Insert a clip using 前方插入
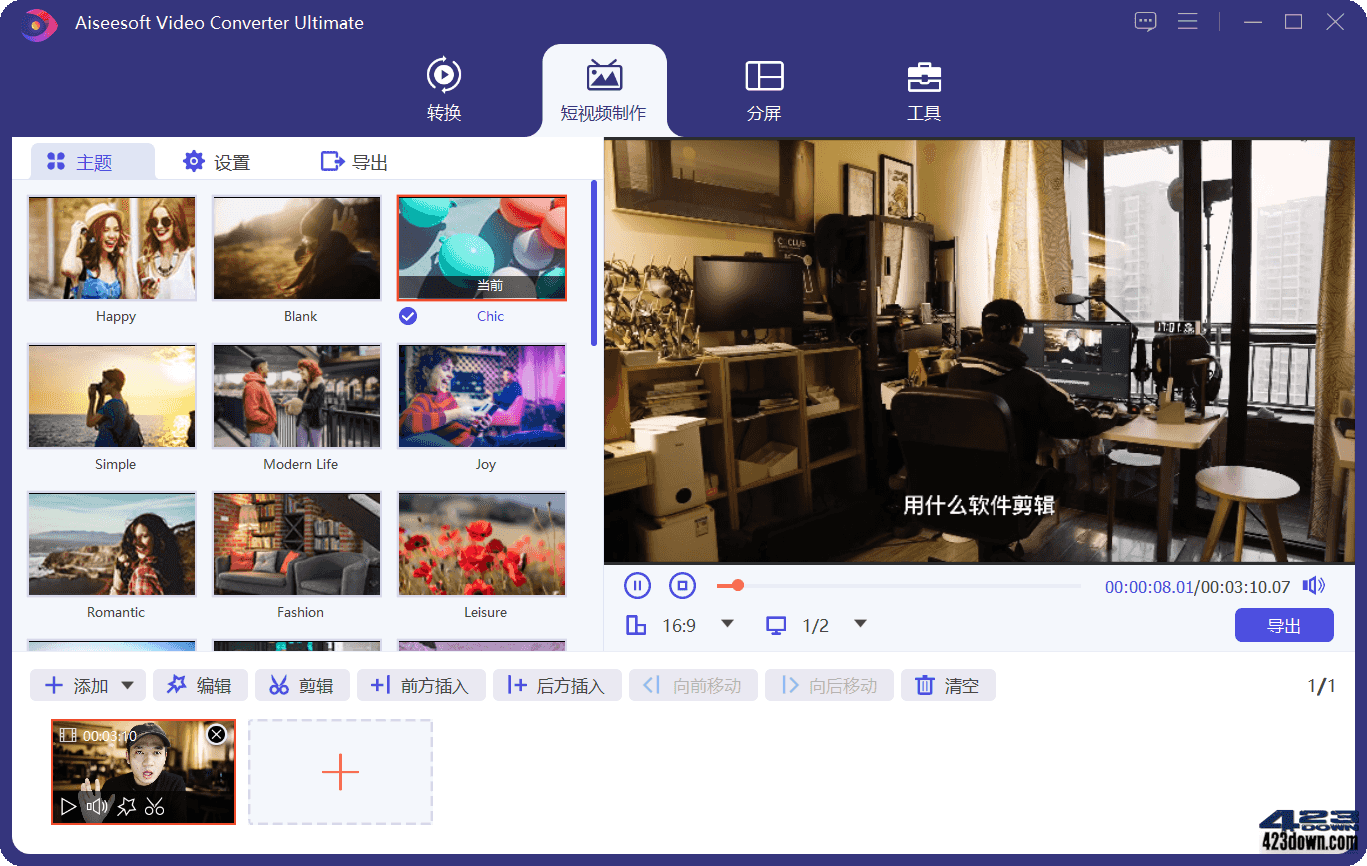The image size is (1367, 866). click(421, 685)
